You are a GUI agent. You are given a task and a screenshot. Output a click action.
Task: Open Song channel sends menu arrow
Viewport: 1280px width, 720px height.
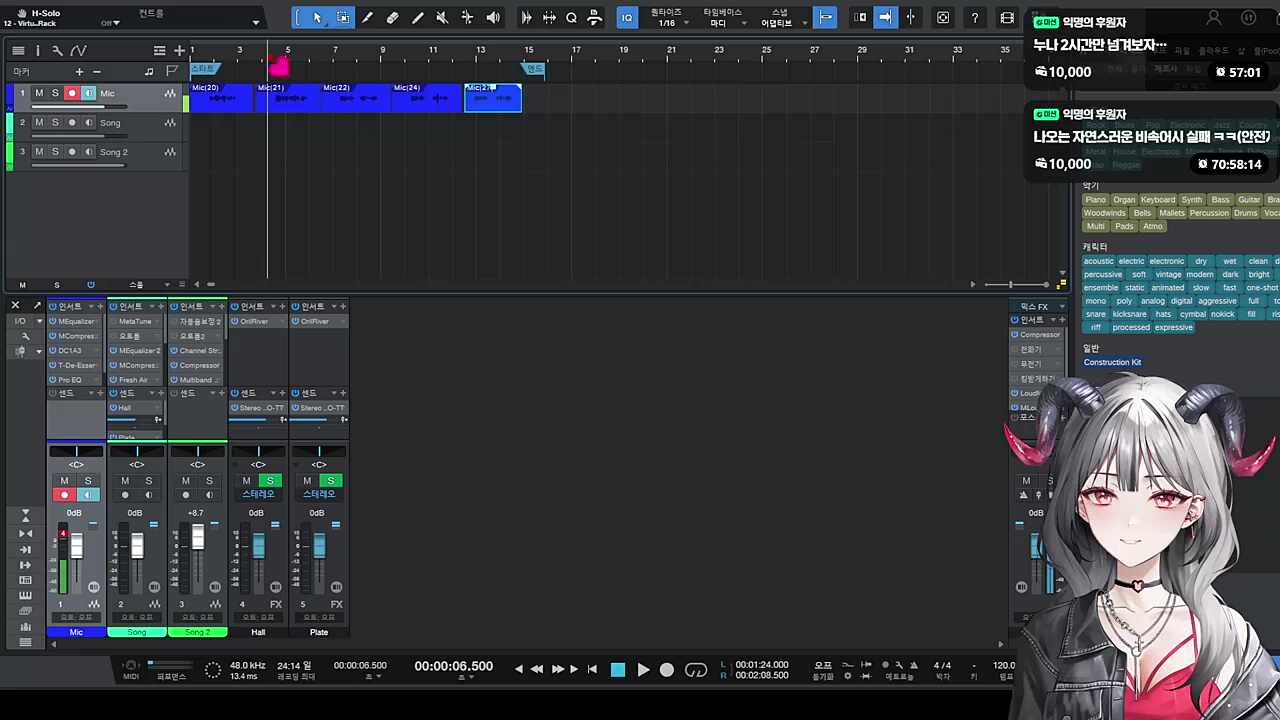click(151, 393)
